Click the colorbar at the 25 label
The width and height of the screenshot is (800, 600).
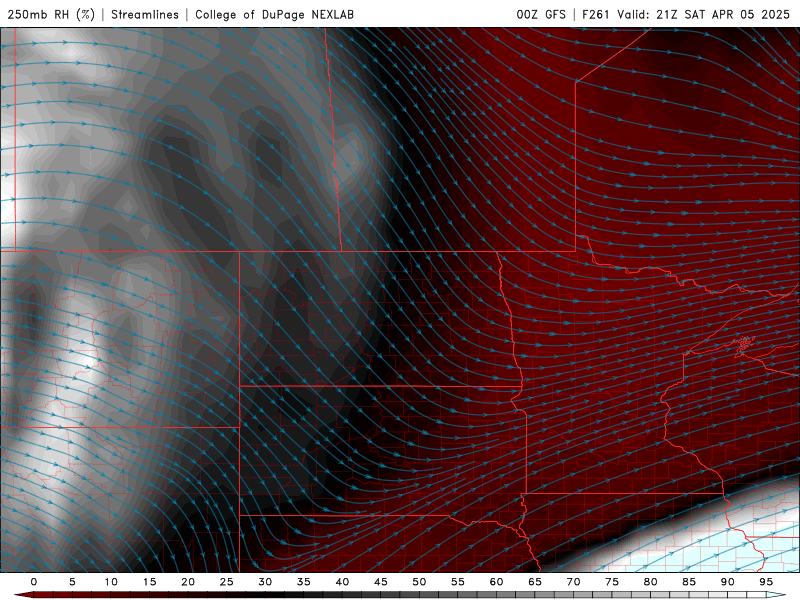coord(227,582)
